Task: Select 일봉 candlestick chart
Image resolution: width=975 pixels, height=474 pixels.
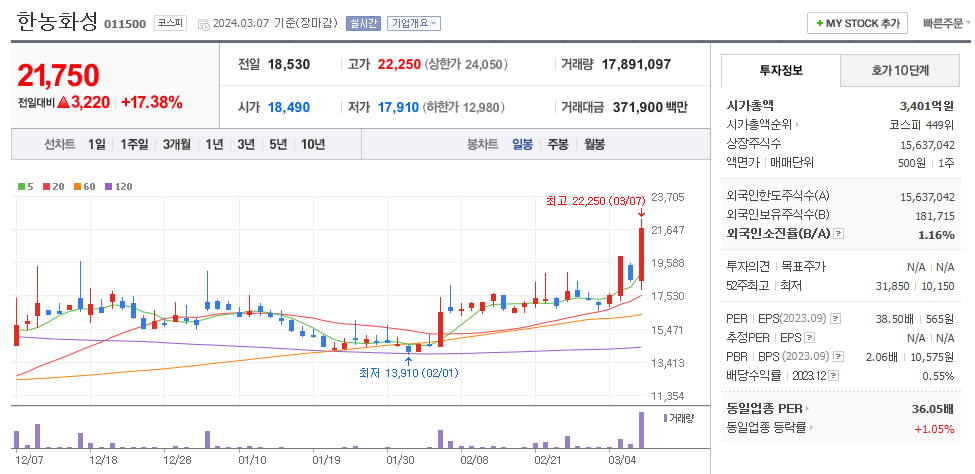Action: [x=522, y=144]
